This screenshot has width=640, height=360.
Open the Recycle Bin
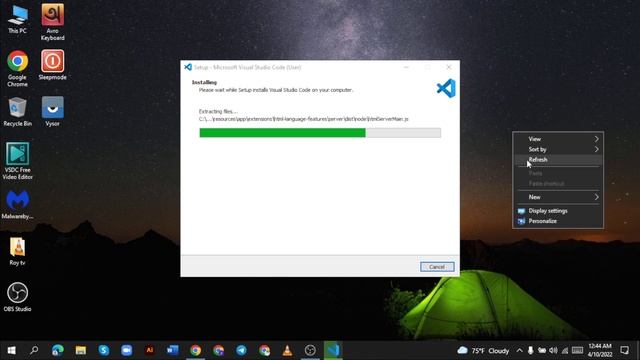coord(18,112)
